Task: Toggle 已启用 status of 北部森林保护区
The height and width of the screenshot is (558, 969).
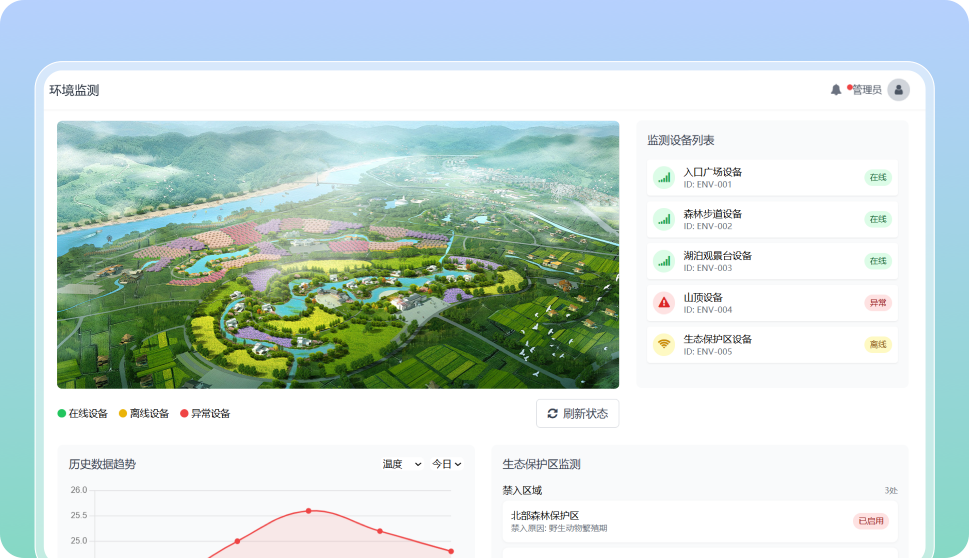Action: click(870, 521)
